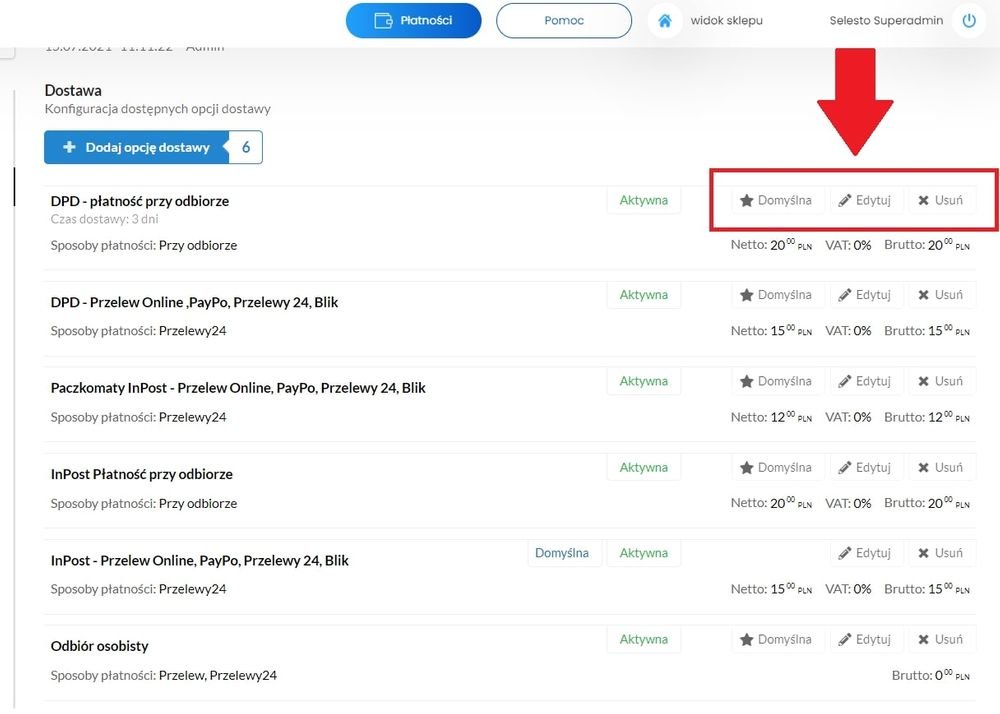
Task: Toggle Aktywna status of InPost - Przelew Online
Action: (x=643, y=553)
